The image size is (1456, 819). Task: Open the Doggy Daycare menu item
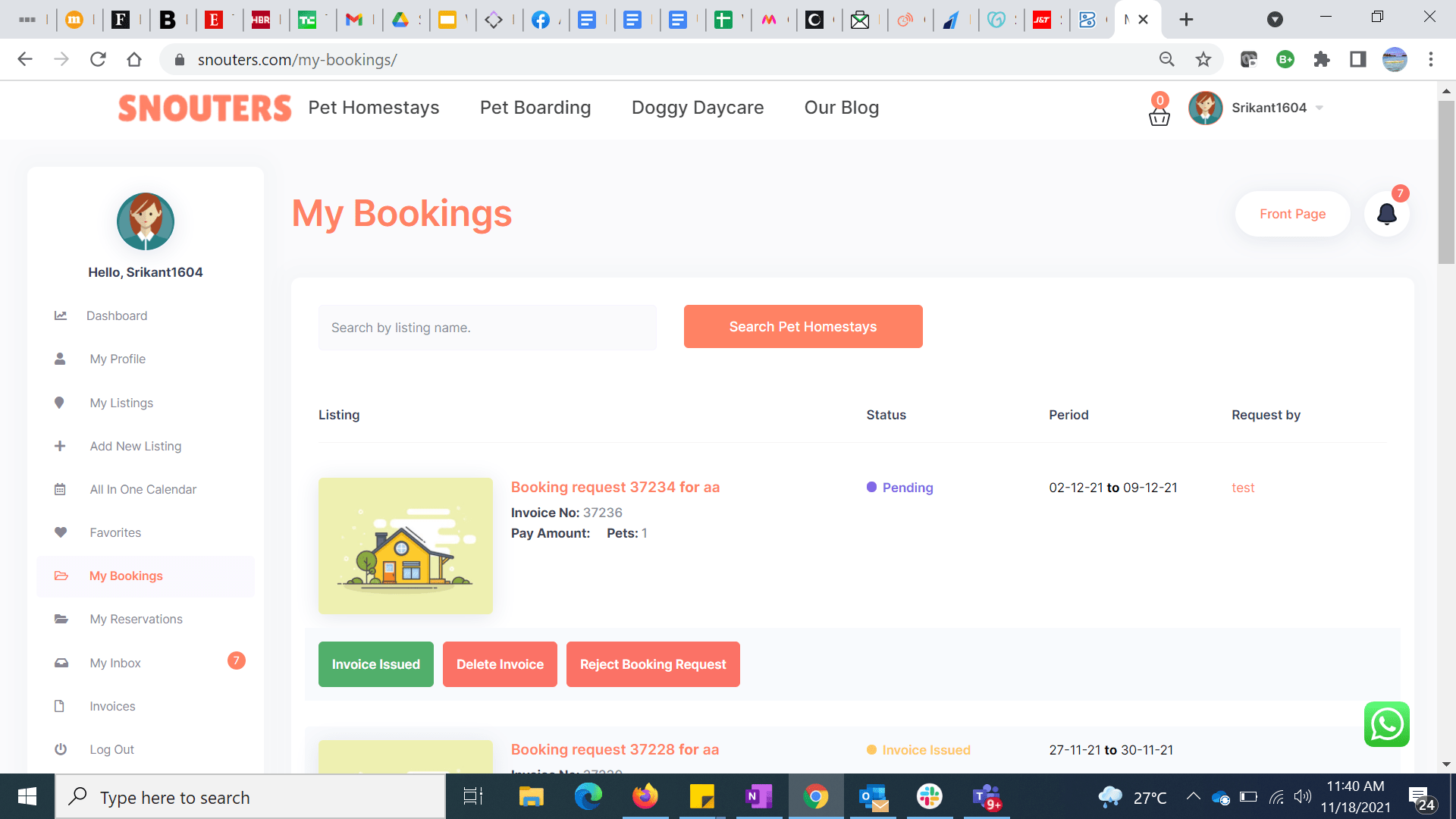(x=698, y=108)
